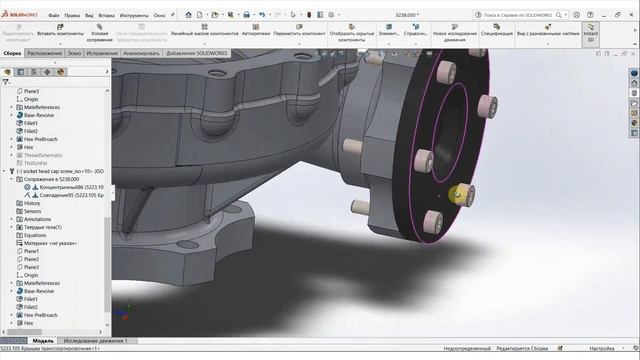This screenshot has height=360, width=640.
Task: Open the Вставка menu
Action: tap(107, 15)
